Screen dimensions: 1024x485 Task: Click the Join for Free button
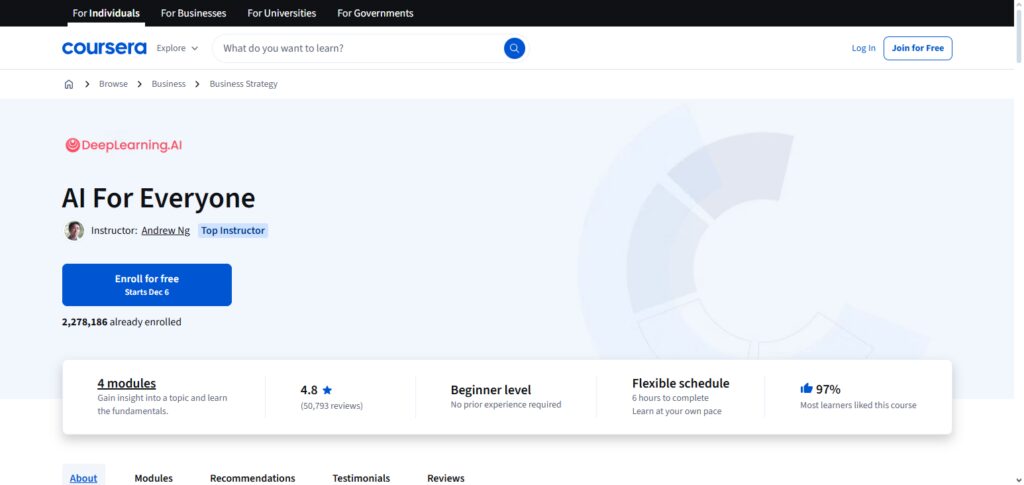click(x=918, y=48)
